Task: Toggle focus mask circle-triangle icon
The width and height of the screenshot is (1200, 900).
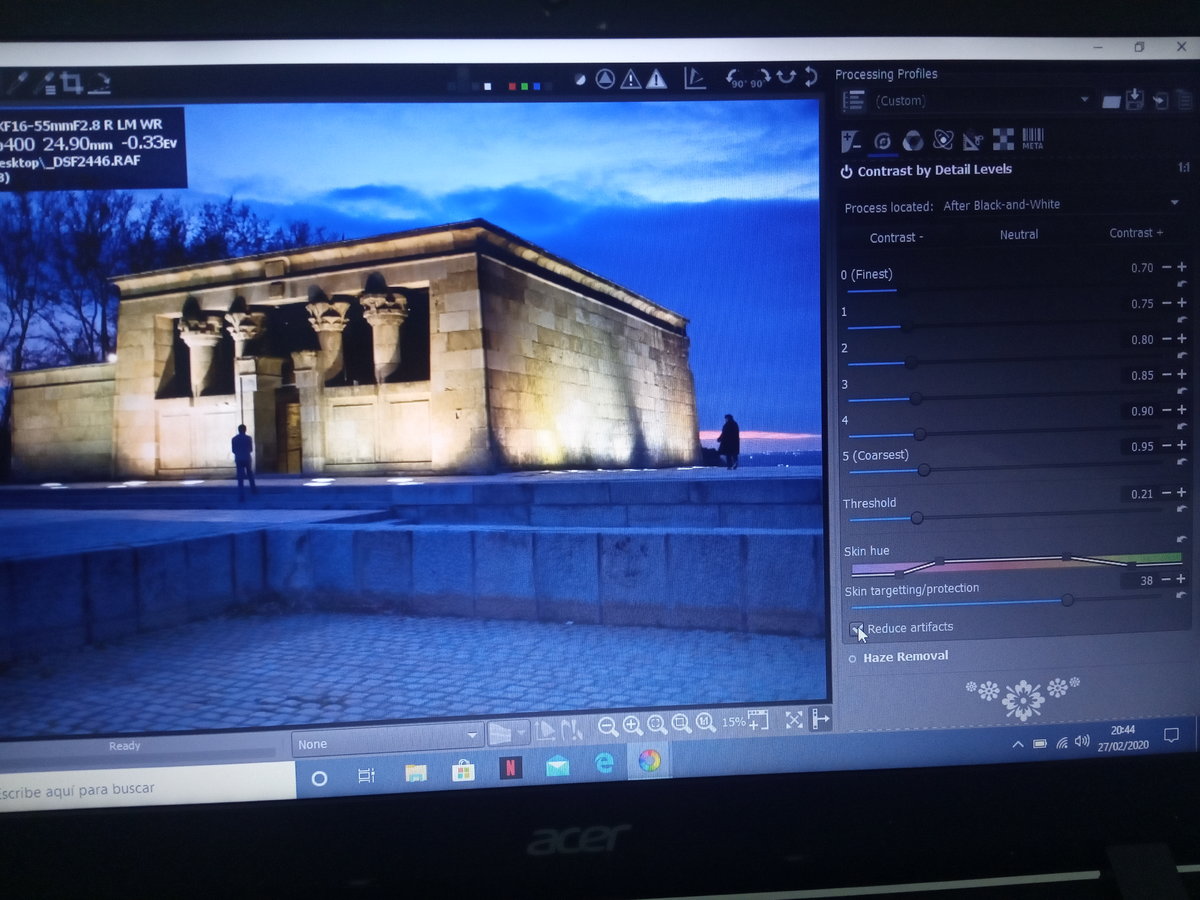Action: (x=605, y=78)
